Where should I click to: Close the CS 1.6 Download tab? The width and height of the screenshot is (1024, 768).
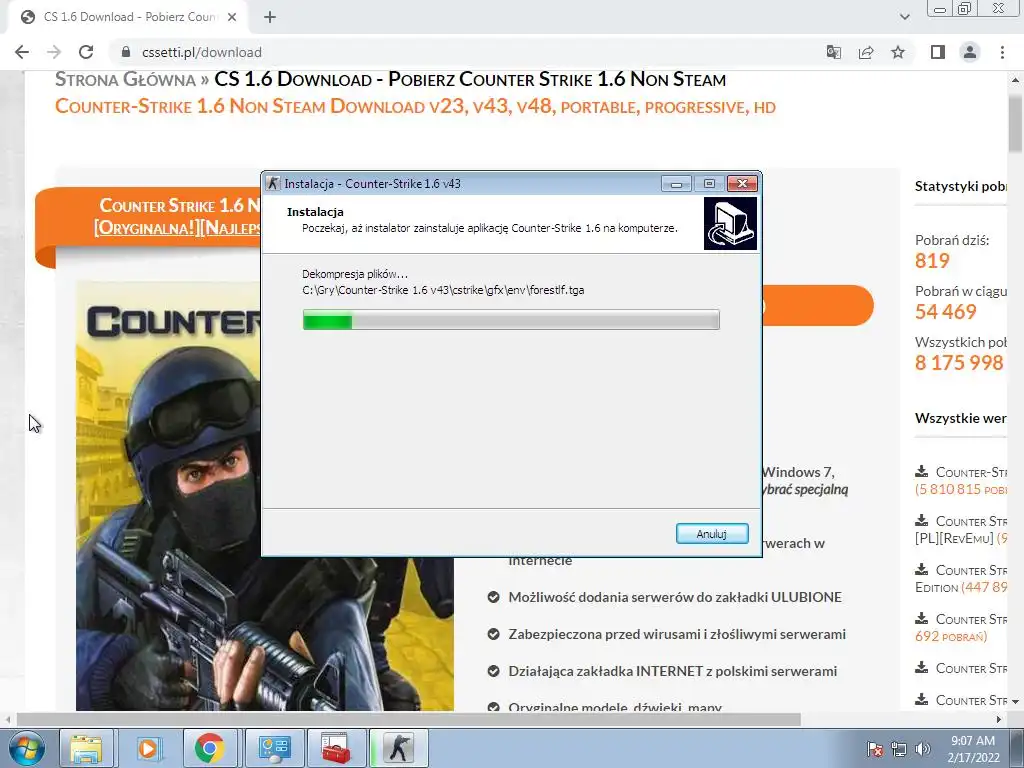pos(232,17)
